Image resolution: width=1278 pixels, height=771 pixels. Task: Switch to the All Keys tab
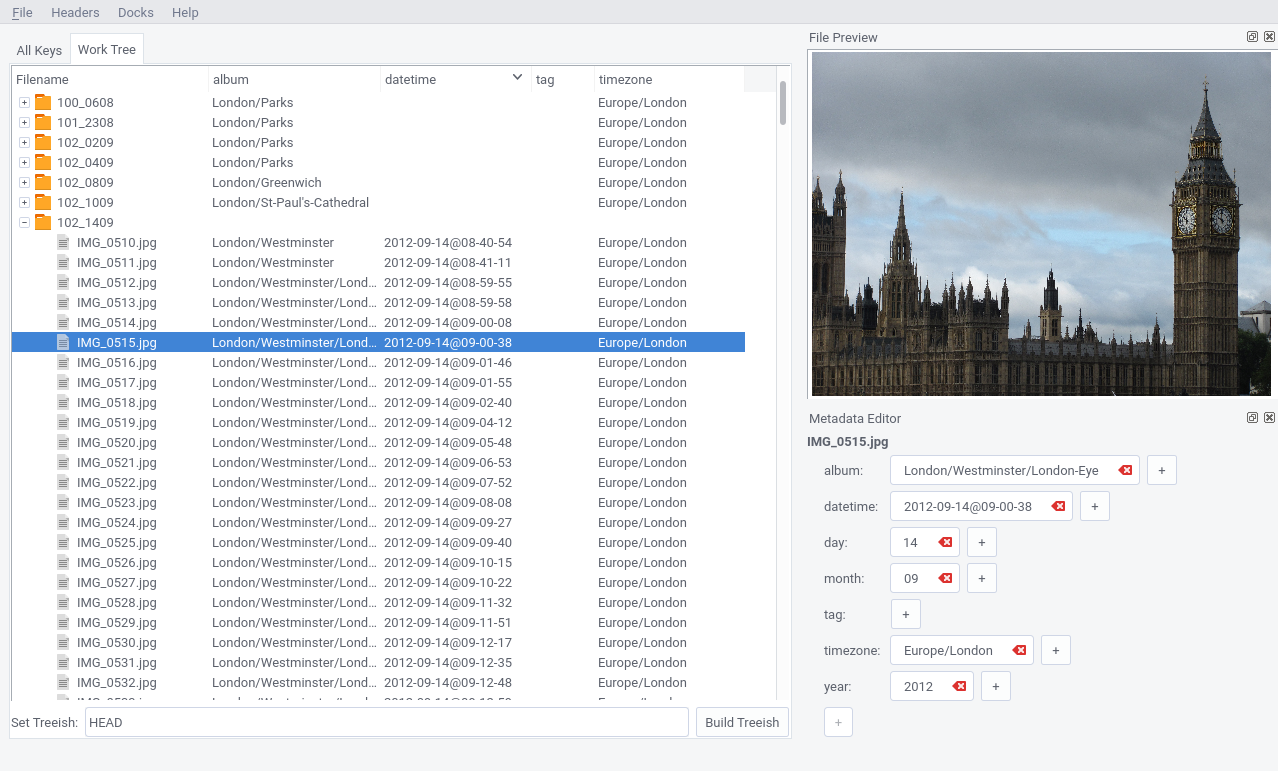pyautogui.click(x=39, y=50)
